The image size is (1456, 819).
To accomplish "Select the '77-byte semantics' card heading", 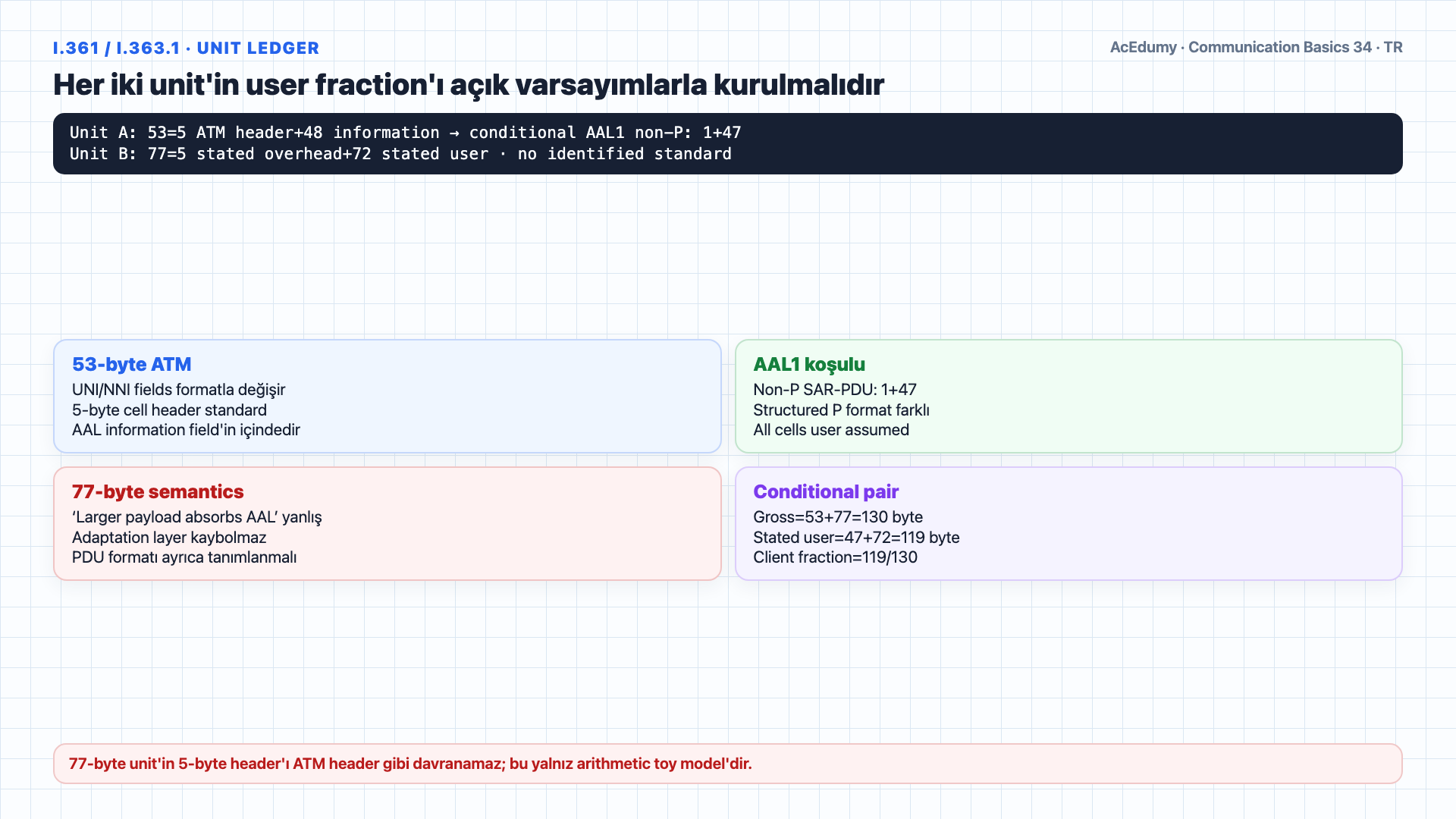I will tap(158, 491).
